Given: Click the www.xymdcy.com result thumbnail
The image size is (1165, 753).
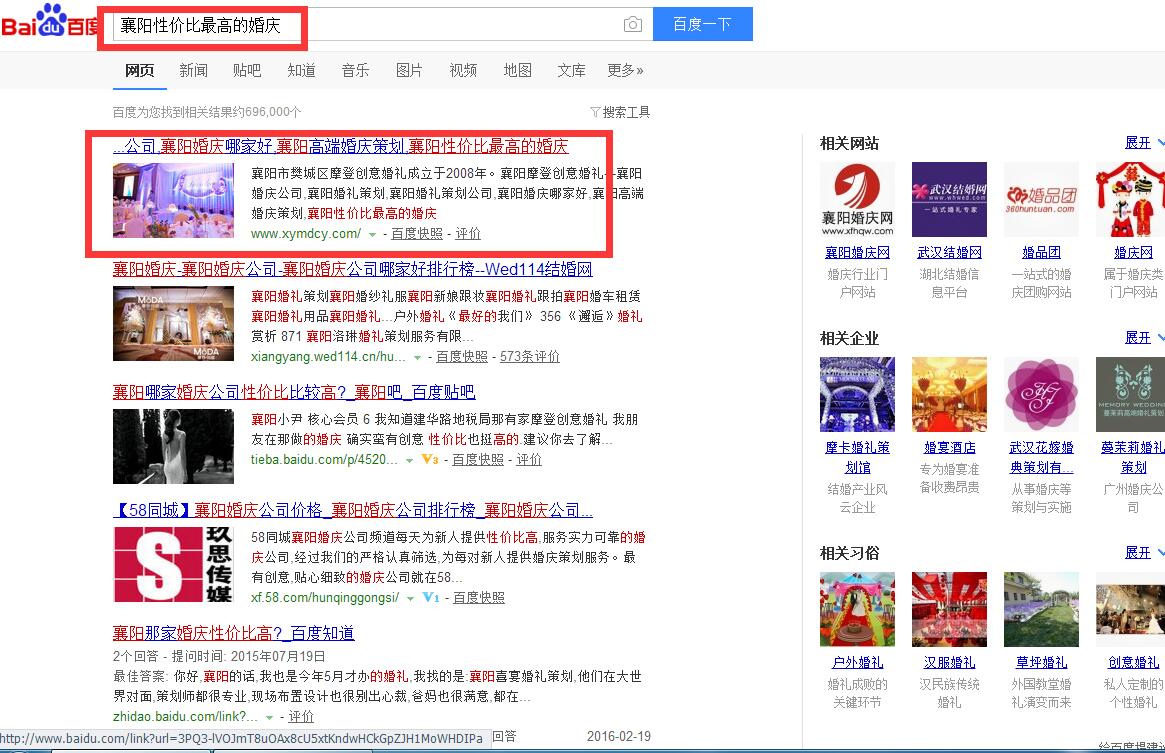Looking at the screenshot, I should coord(173,201).
